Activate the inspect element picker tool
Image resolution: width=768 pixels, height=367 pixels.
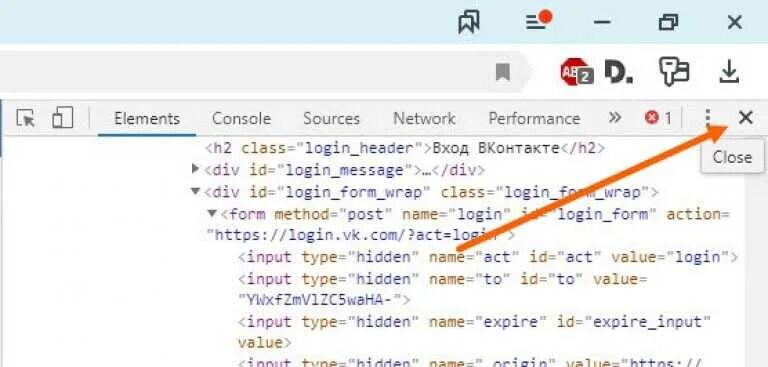coord(25,118)
